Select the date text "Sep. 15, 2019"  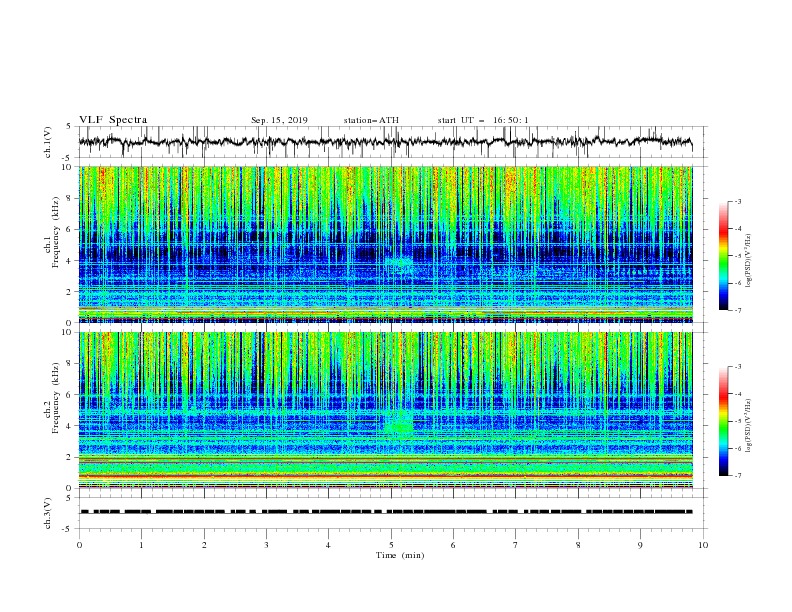(x=279, y=120)
